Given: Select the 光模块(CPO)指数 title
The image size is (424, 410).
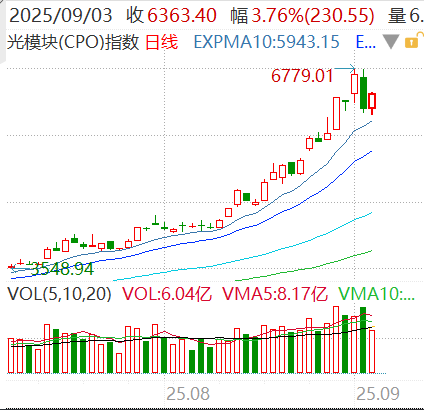Looking at the screenshot, I should tap(73, 42).
